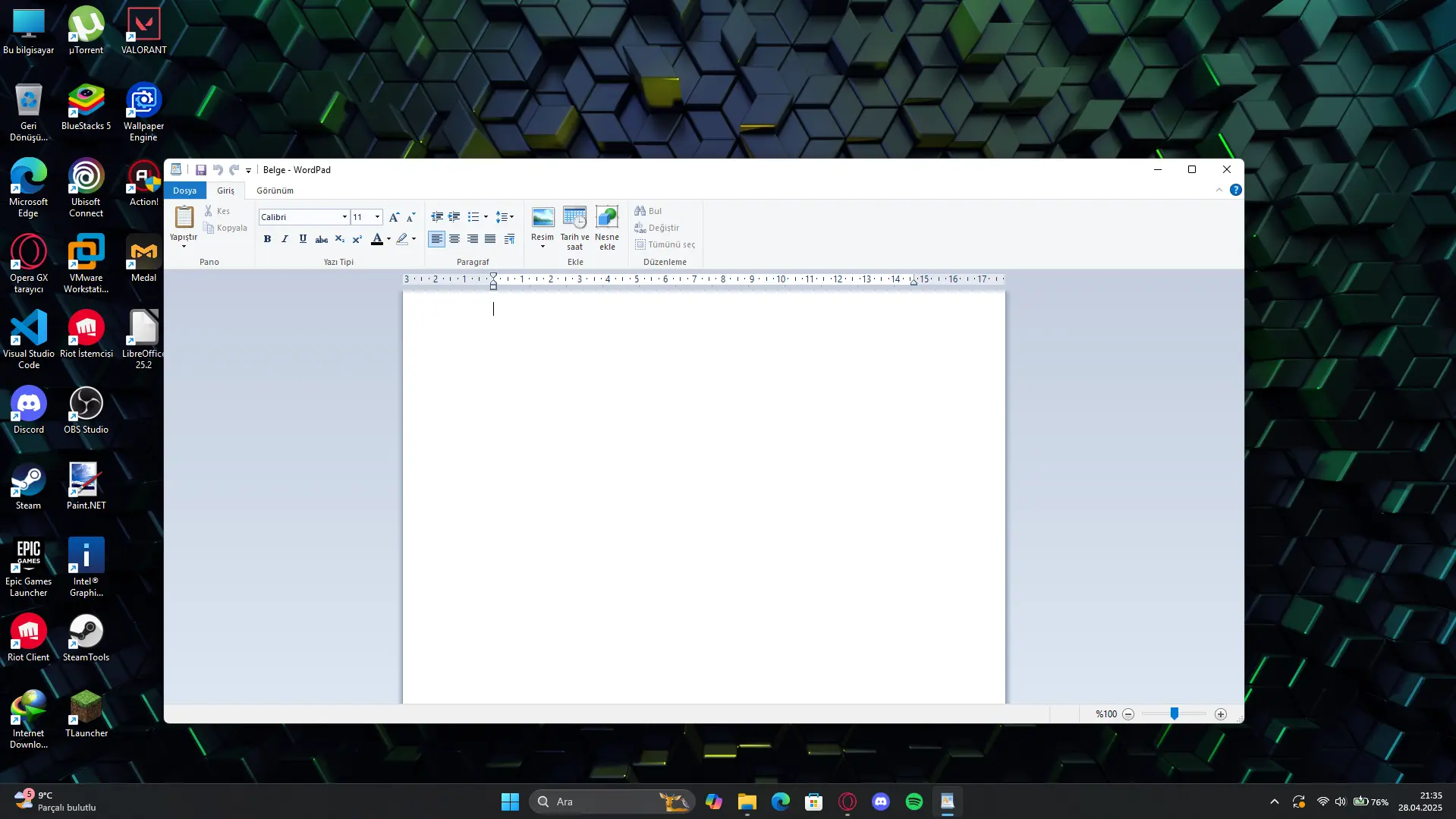Screen dimensions: 1456x819
Task: Click the %100 zoom level text
Action: pyautogui.click(x=1106, y=714)
